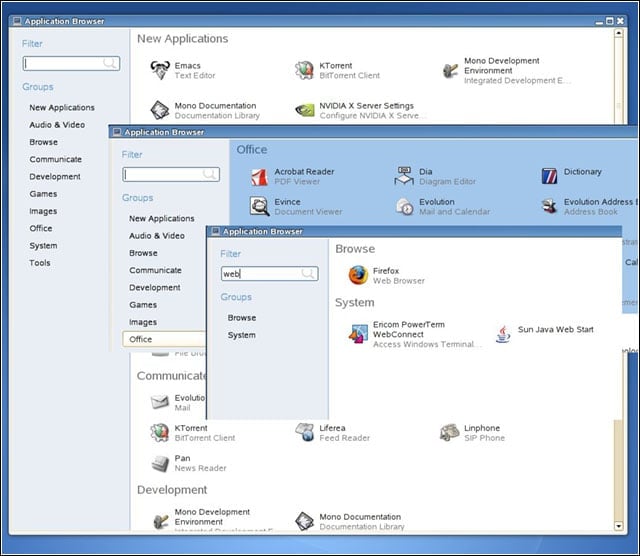Open Evince document viewer icon

click(x=260, y=206)
